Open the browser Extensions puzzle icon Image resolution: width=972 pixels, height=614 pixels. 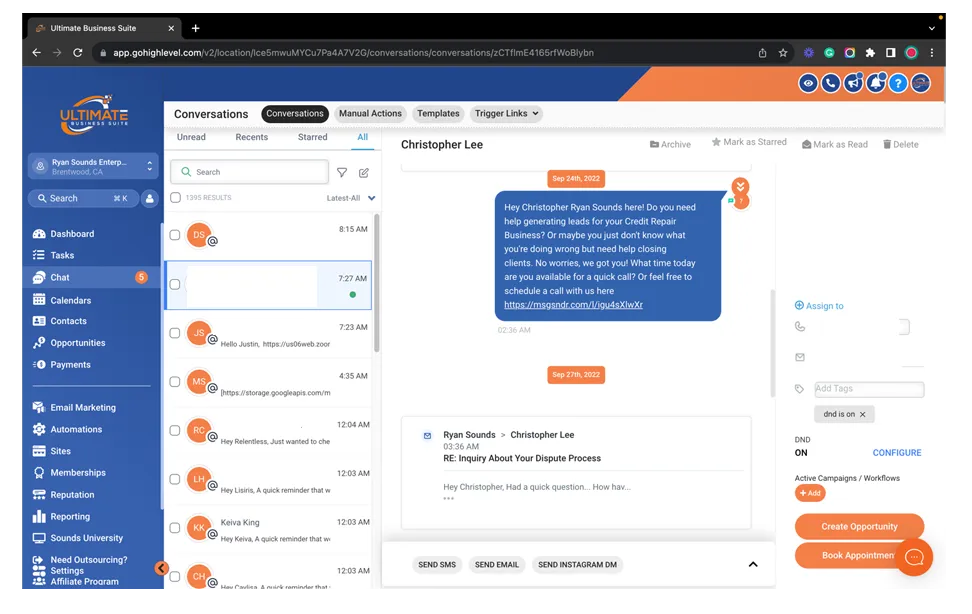(x=870, y=53)
